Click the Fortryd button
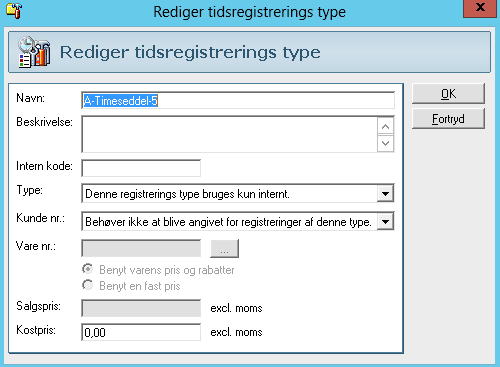This screenshot has width=500, height=367. tap(448, 119)
